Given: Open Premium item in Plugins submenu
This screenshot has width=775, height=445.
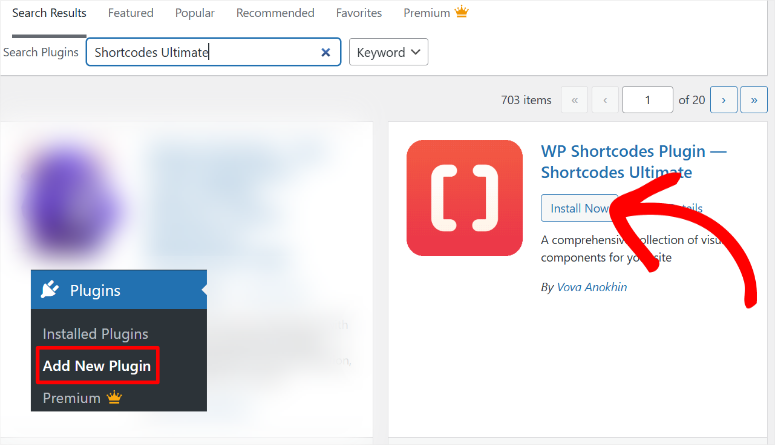Looking at the screenshot, I should (82, 398).
